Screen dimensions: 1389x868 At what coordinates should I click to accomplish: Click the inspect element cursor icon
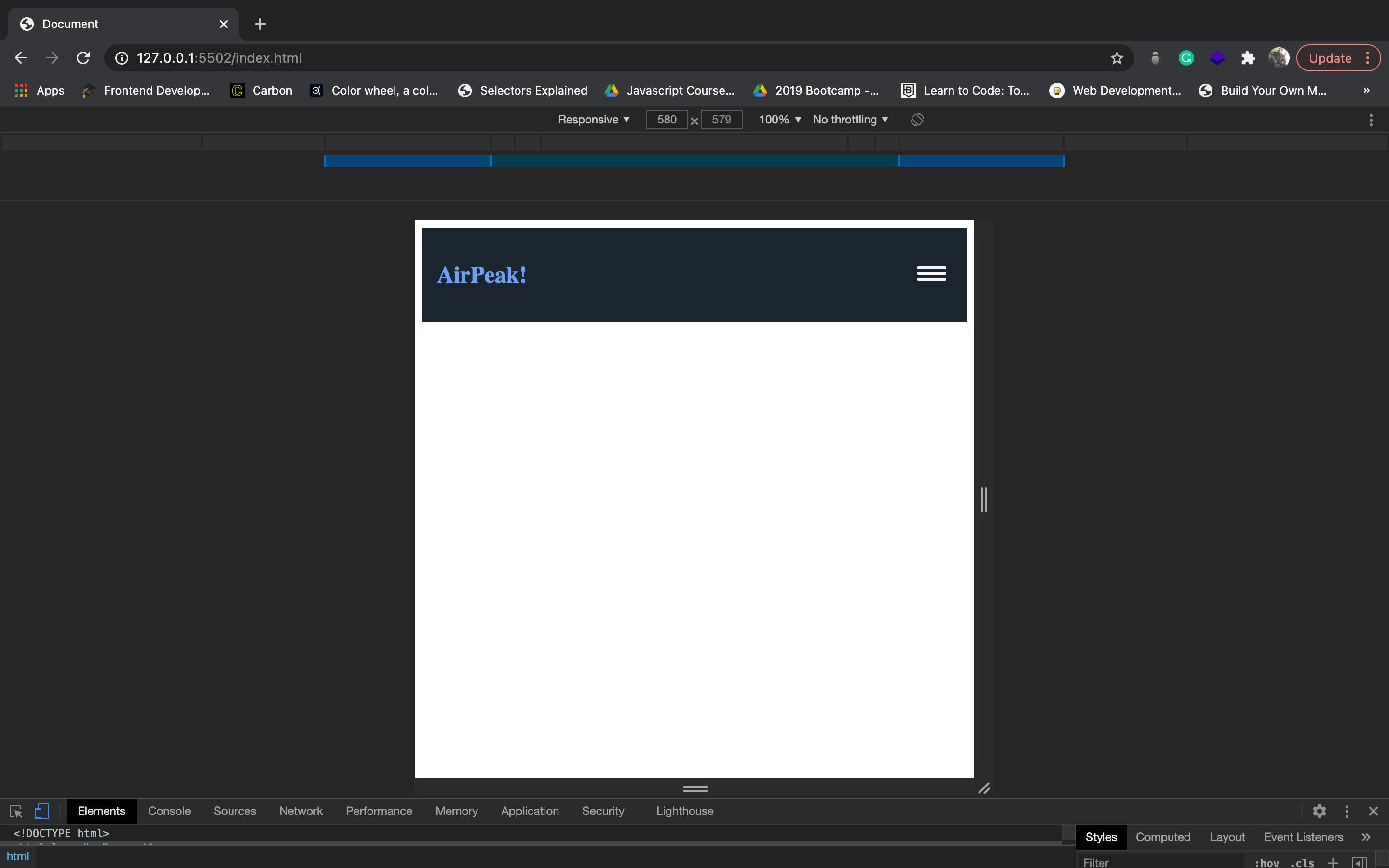click(15, 810)
